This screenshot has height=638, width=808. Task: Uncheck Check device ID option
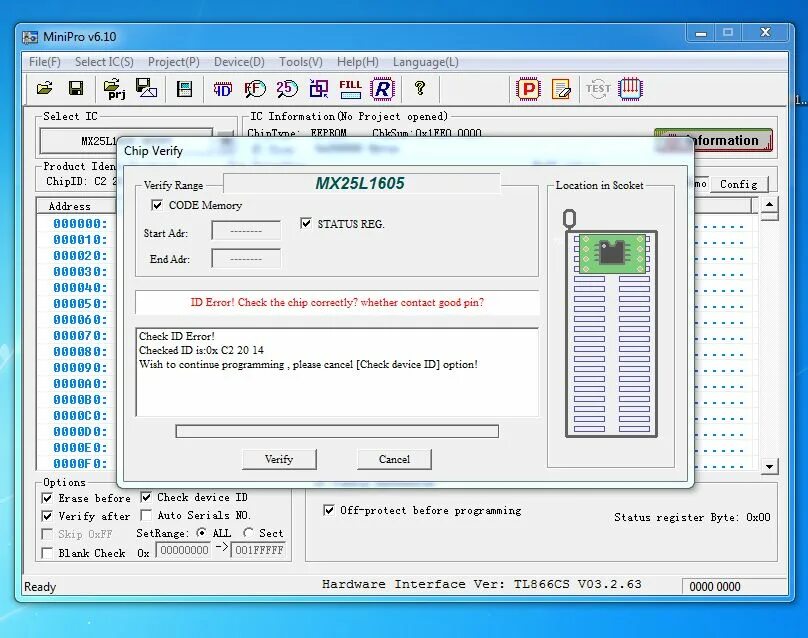point(146,497)
